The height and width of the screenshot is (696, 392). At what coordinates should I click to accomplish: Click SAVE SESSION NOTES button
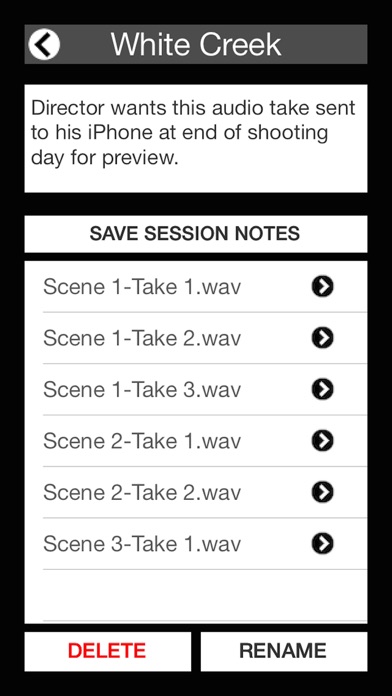pyautogui.click(x=196, y=234)
